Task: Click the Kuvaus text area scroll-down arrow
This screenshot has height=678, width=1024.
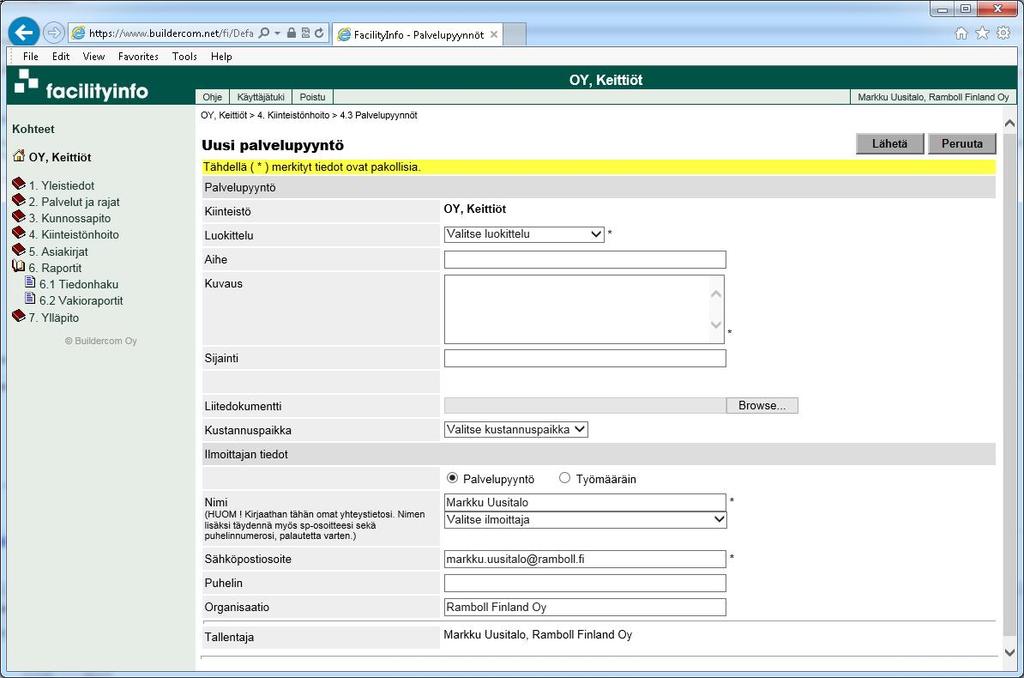Action: click(x=716, y=325)
